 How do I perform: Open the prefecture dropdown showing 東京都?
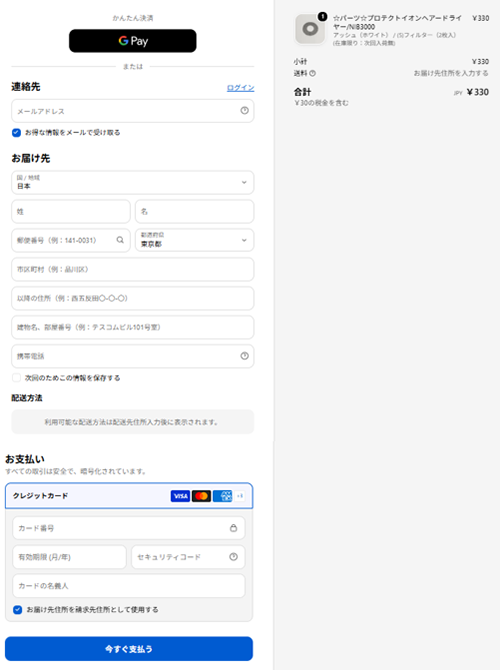[x=195, y=240]
